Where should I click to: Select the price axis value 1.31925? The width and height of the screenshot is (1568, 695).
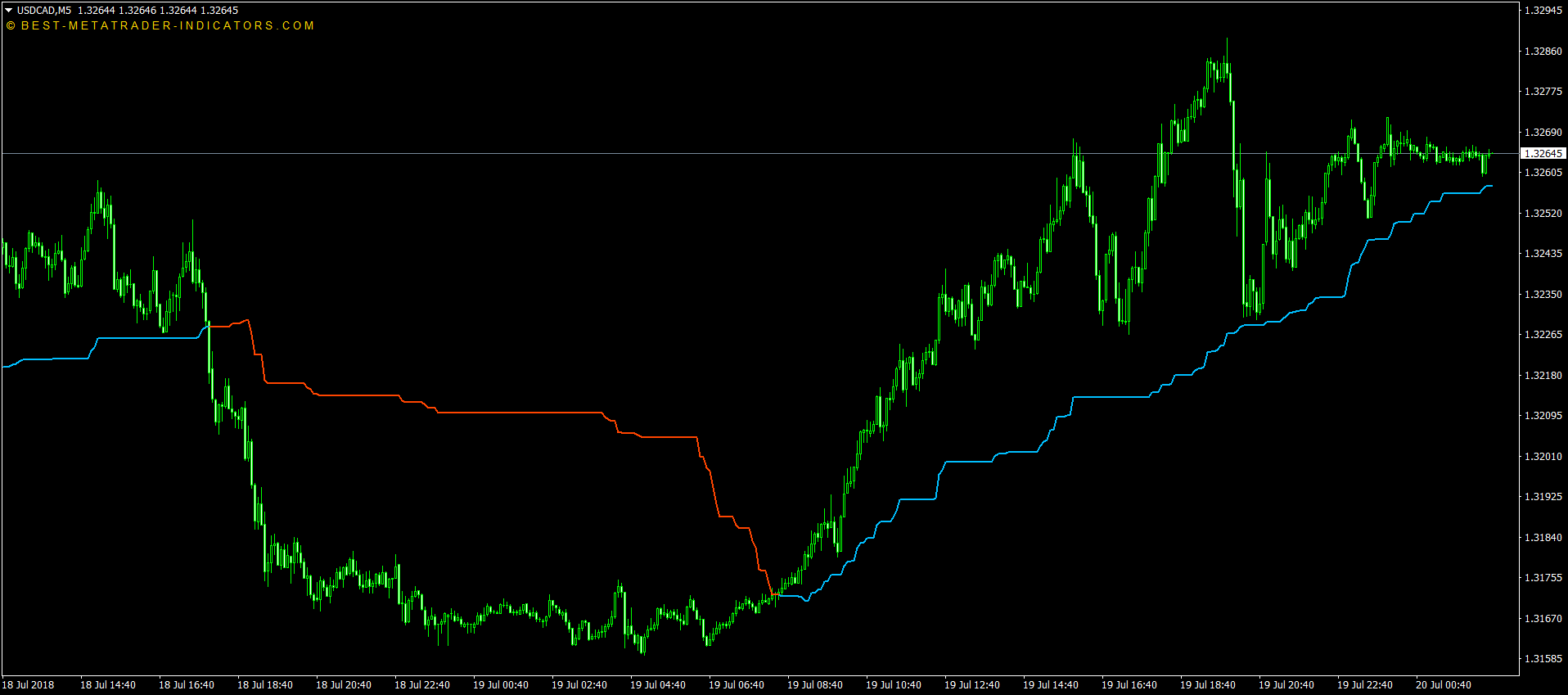(1543, 497)
